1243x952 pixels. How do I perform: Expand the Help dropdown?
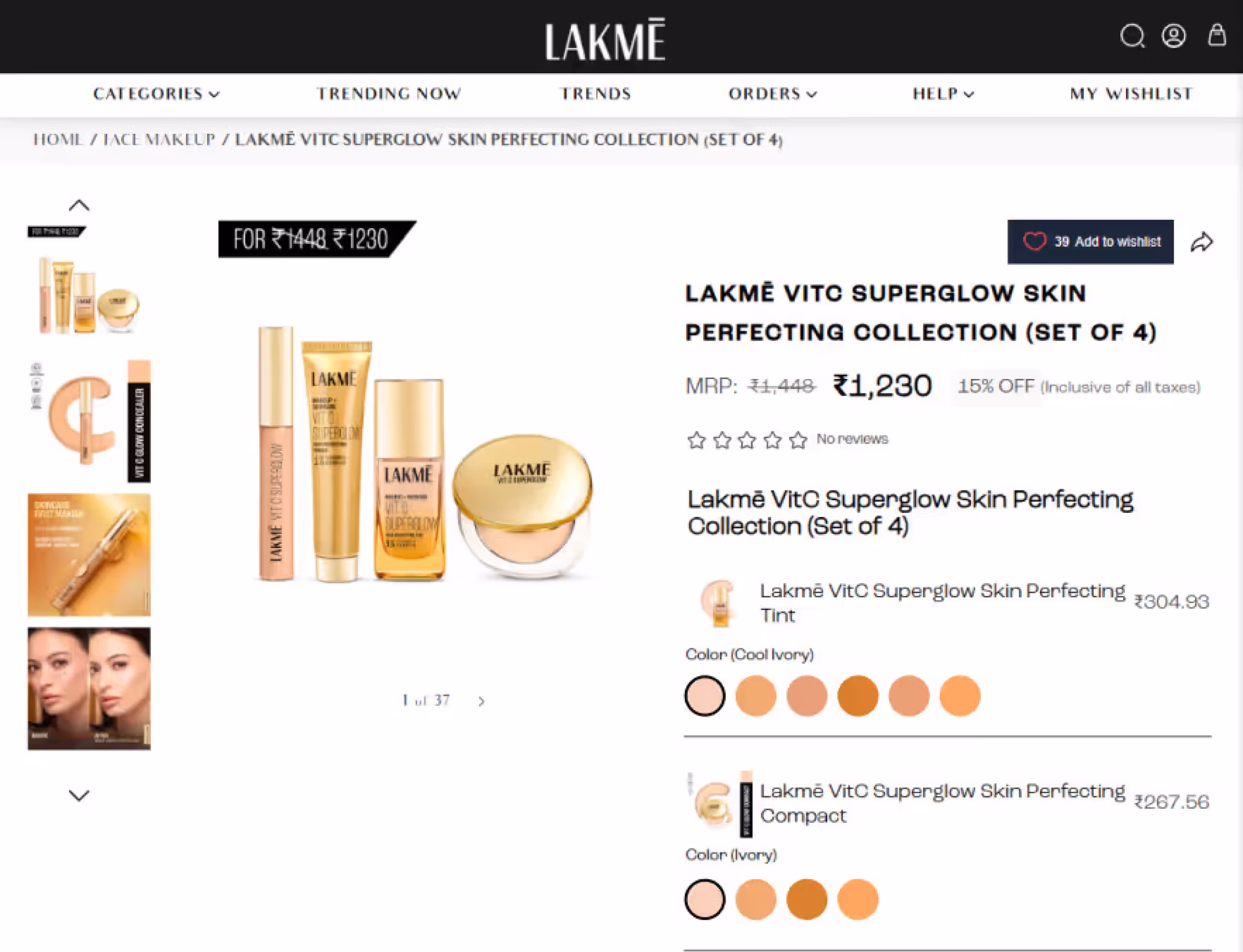[943, 94]
